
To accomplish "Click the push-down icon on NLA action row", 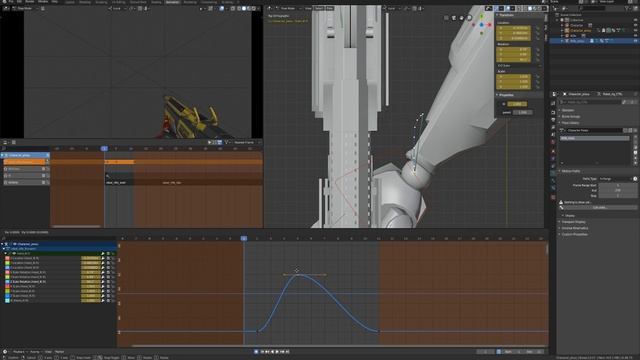I will (47, 162).
